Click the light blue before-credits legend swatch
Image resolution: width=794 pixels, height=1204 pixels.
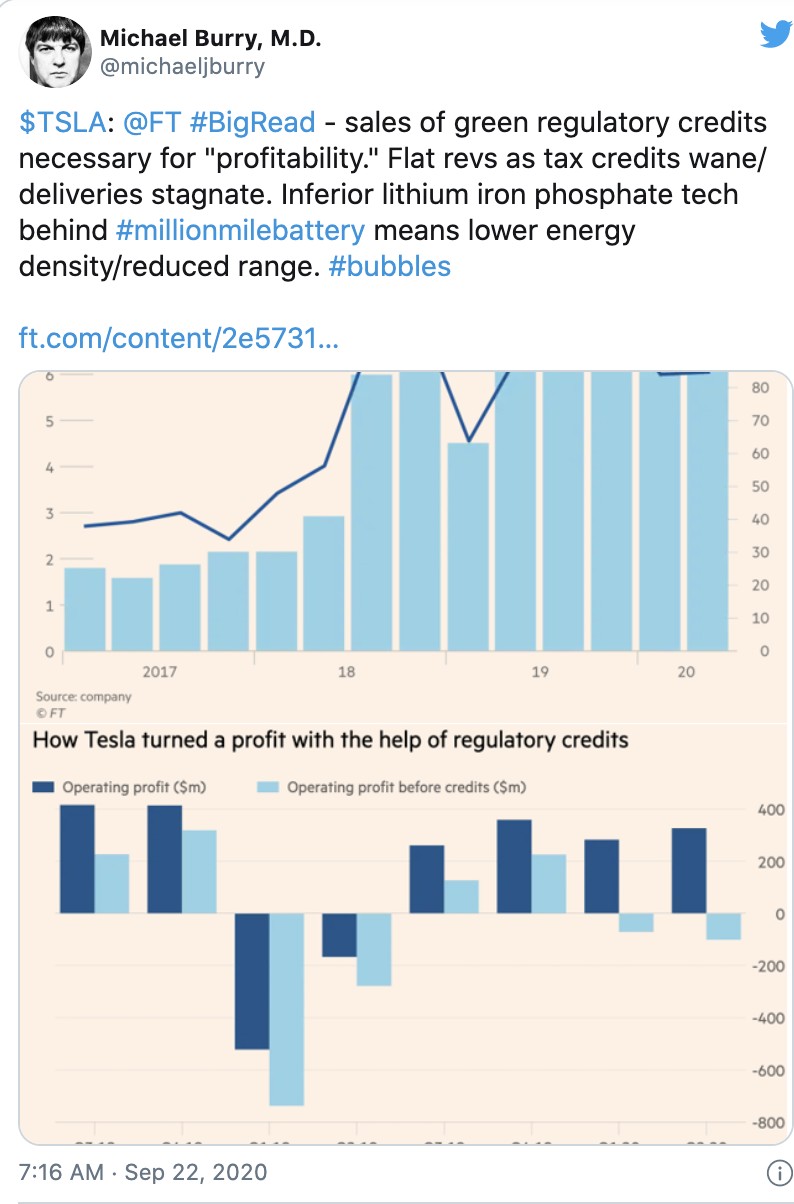(268, 788)
